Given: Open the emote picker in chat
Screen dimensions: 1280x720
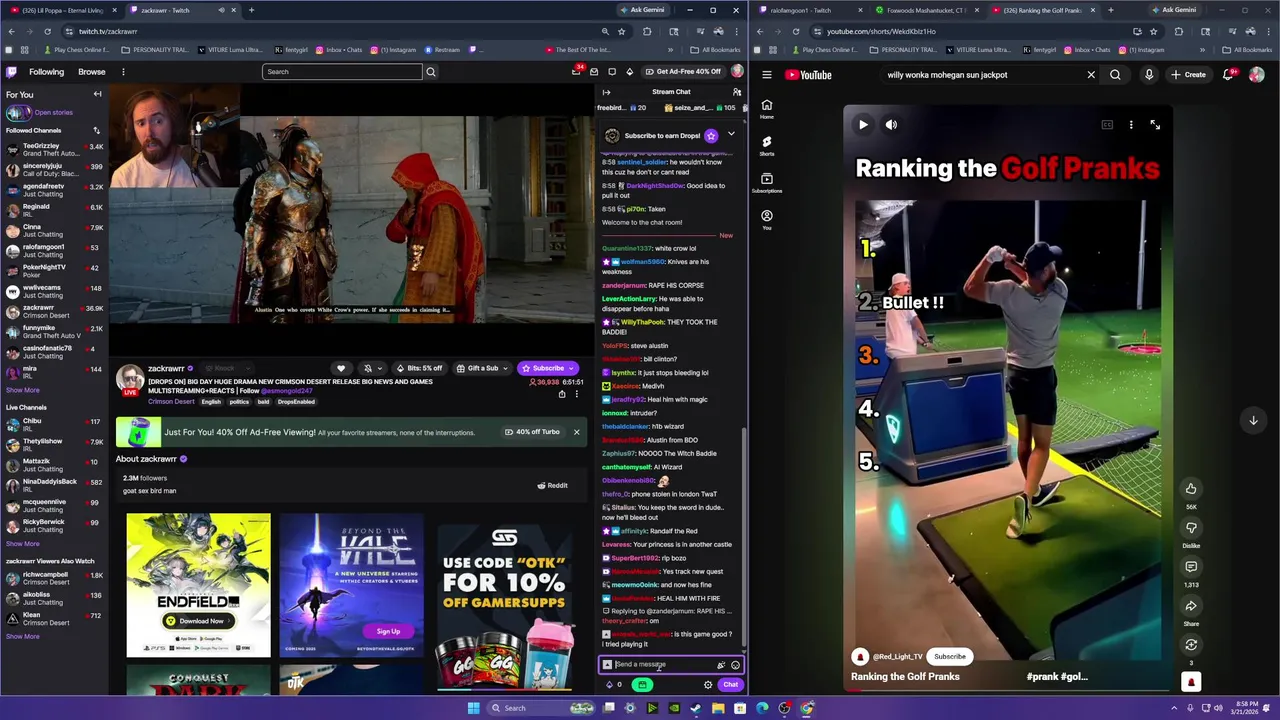Looking at the screenshot, I should [x=735, y=665].
